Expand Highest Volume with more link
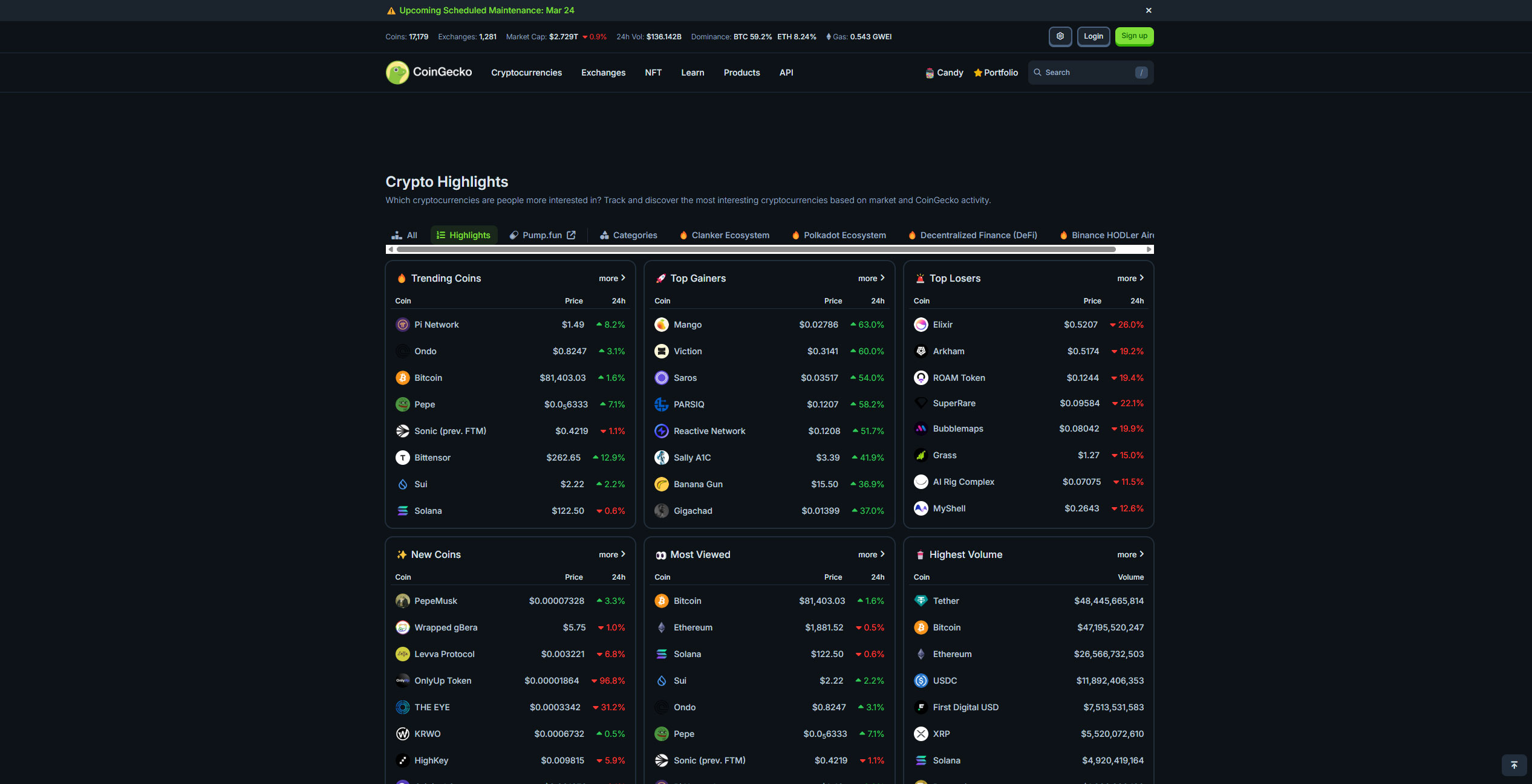The image size is (1532, 784). (x=1130, y=554)
